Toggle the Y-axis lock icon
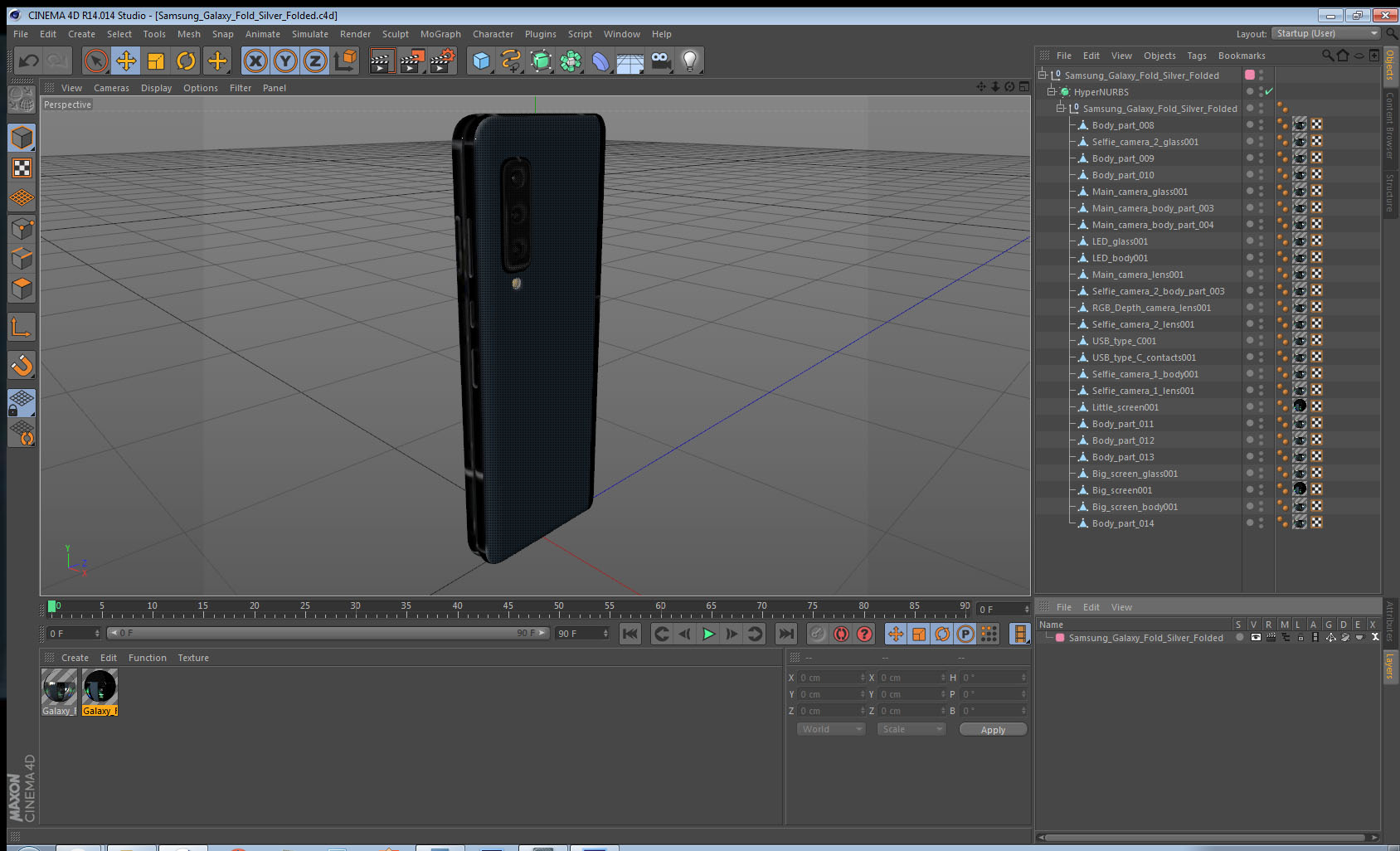 pyautogui.click(x=285, y=61)
